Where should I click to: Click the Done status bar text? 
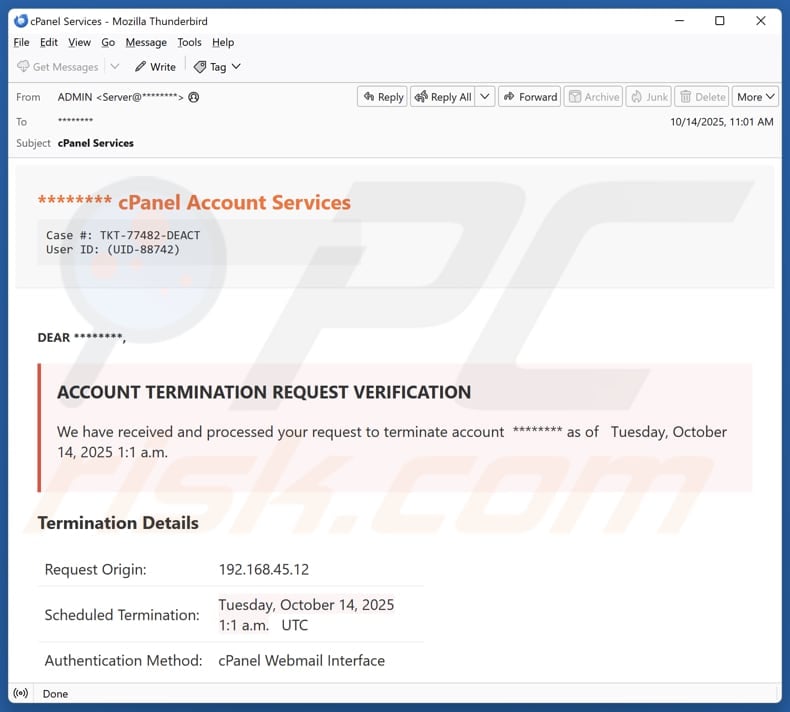pos(55,694)
